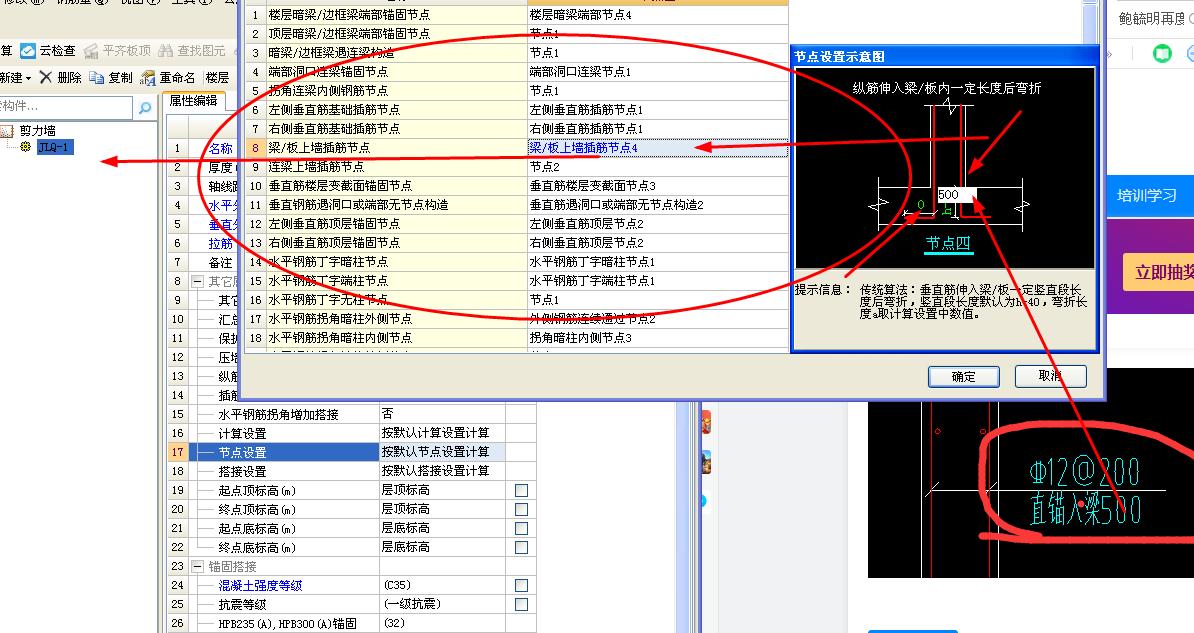Select row 垂直筋楼层变截面锚固节点

point(396,186)
